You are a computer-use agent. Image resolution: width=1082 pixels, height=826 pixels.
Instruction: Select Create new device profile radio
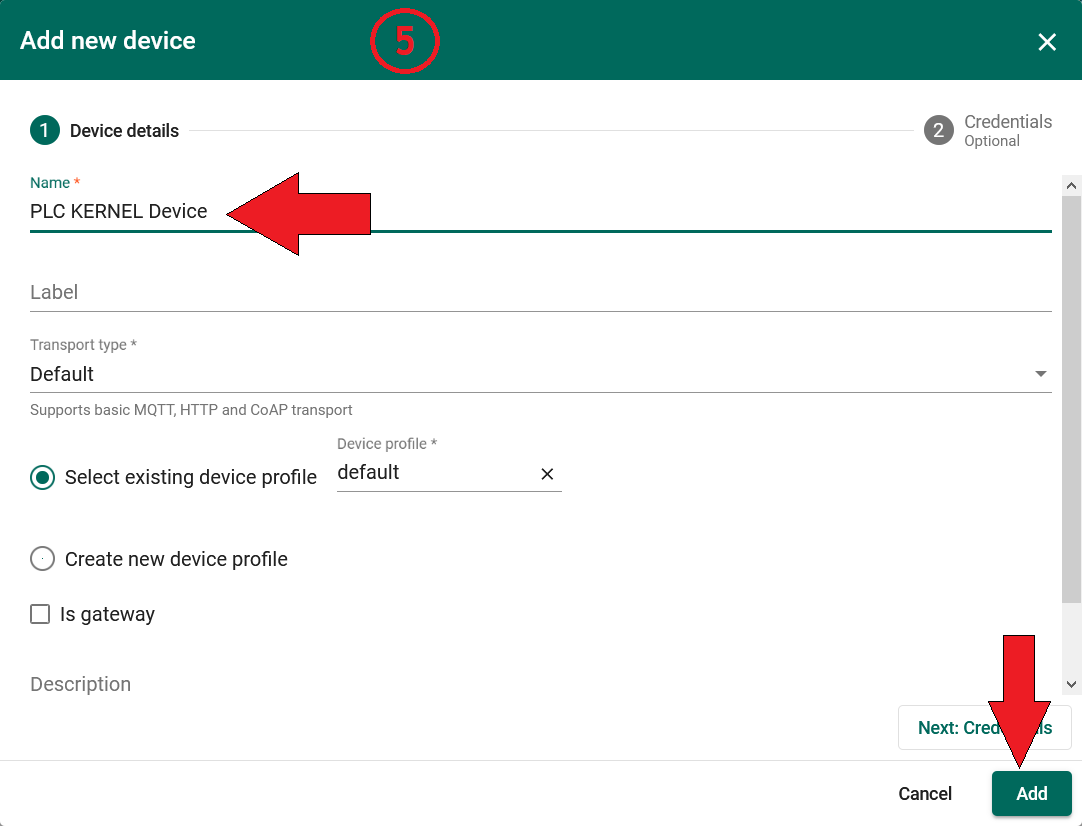tap(43, 559)
